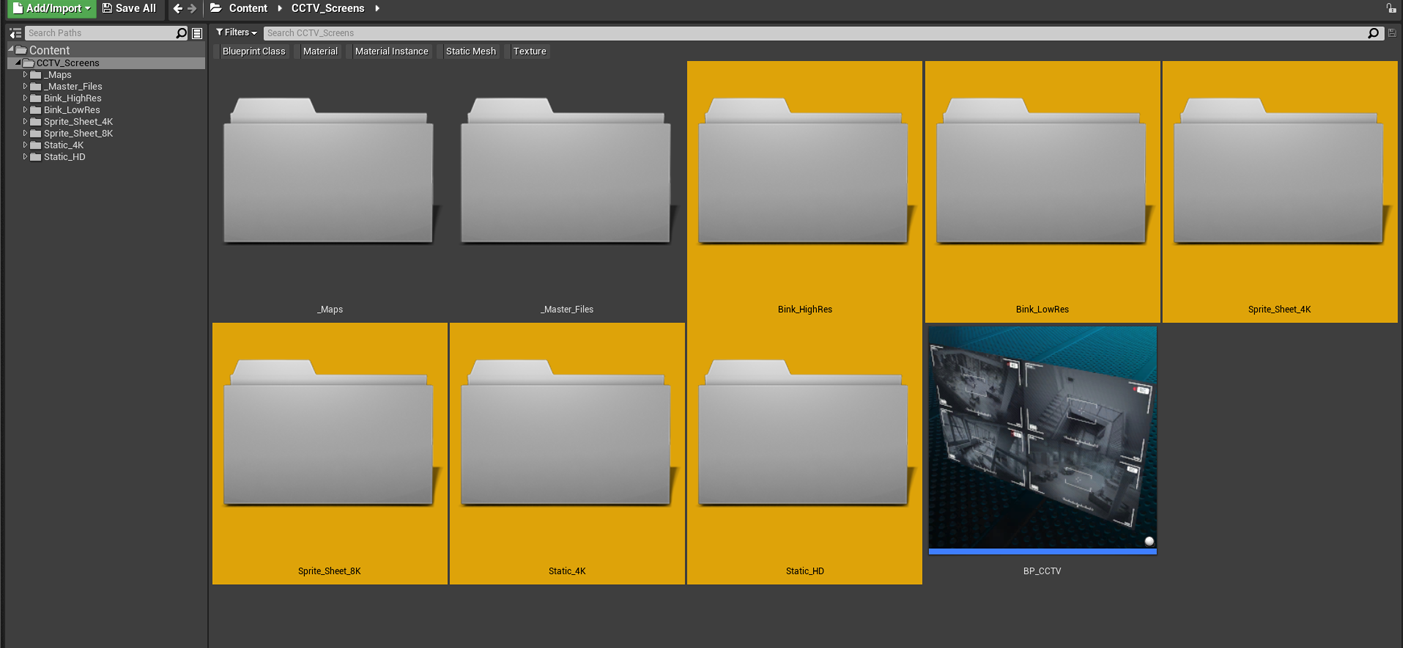Click the Search CCTV_Screens input field

click(810, 33)
